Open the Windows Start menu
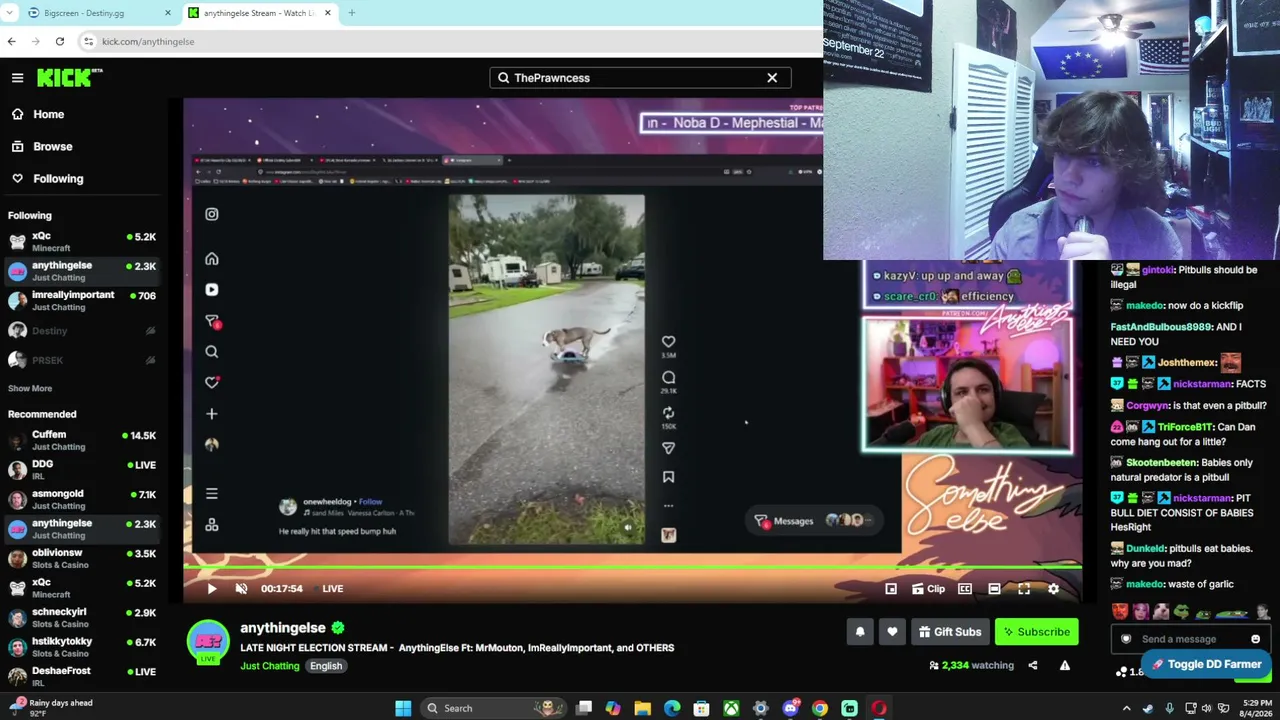The width and height of the screenshot is (1280, 720). tap(403, 708)
